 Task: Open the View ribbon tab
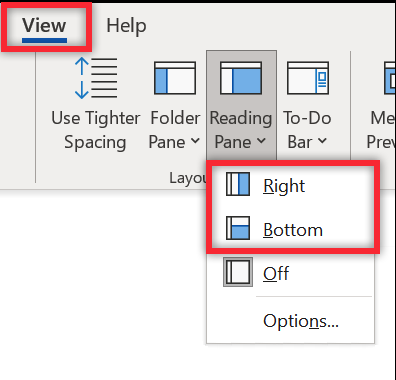point(44,26)
